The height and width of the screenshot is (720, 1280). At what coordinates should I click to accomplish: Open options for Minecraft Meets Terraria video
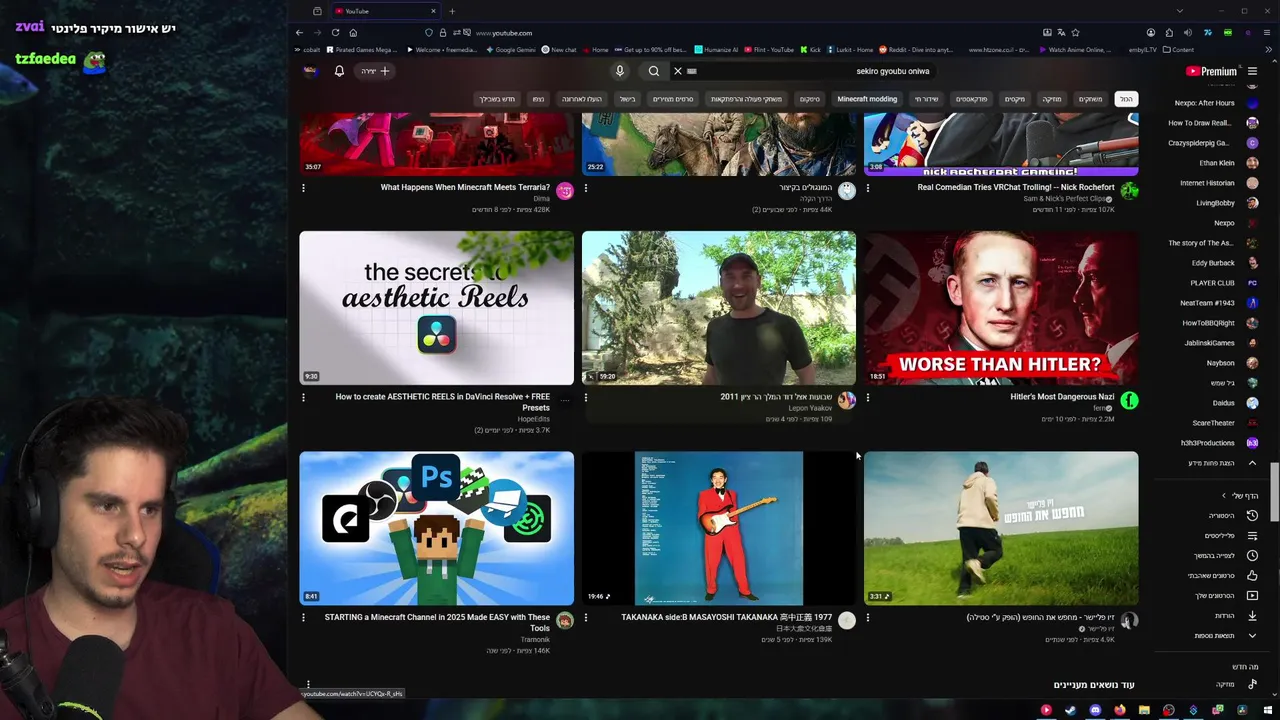303,187
